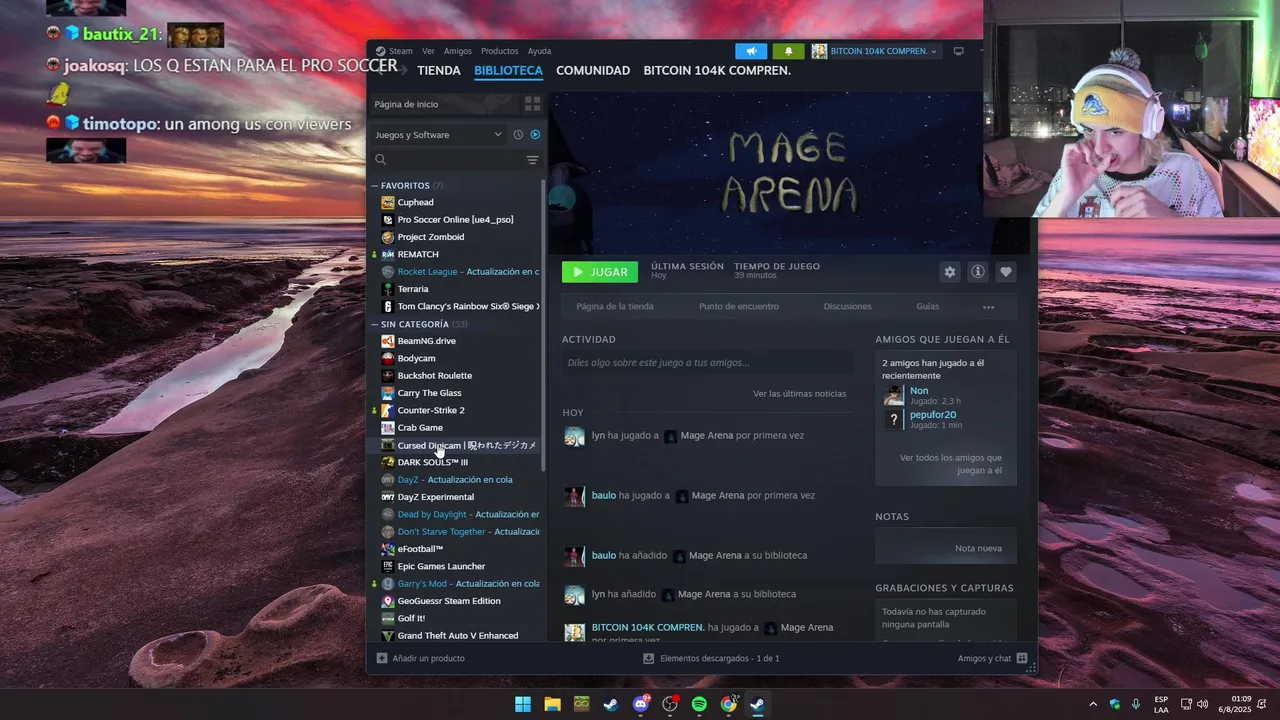Click the green JUGAR button
Image resolution: width=1280 pixels, height=720 pixels.
click(600, 272)
